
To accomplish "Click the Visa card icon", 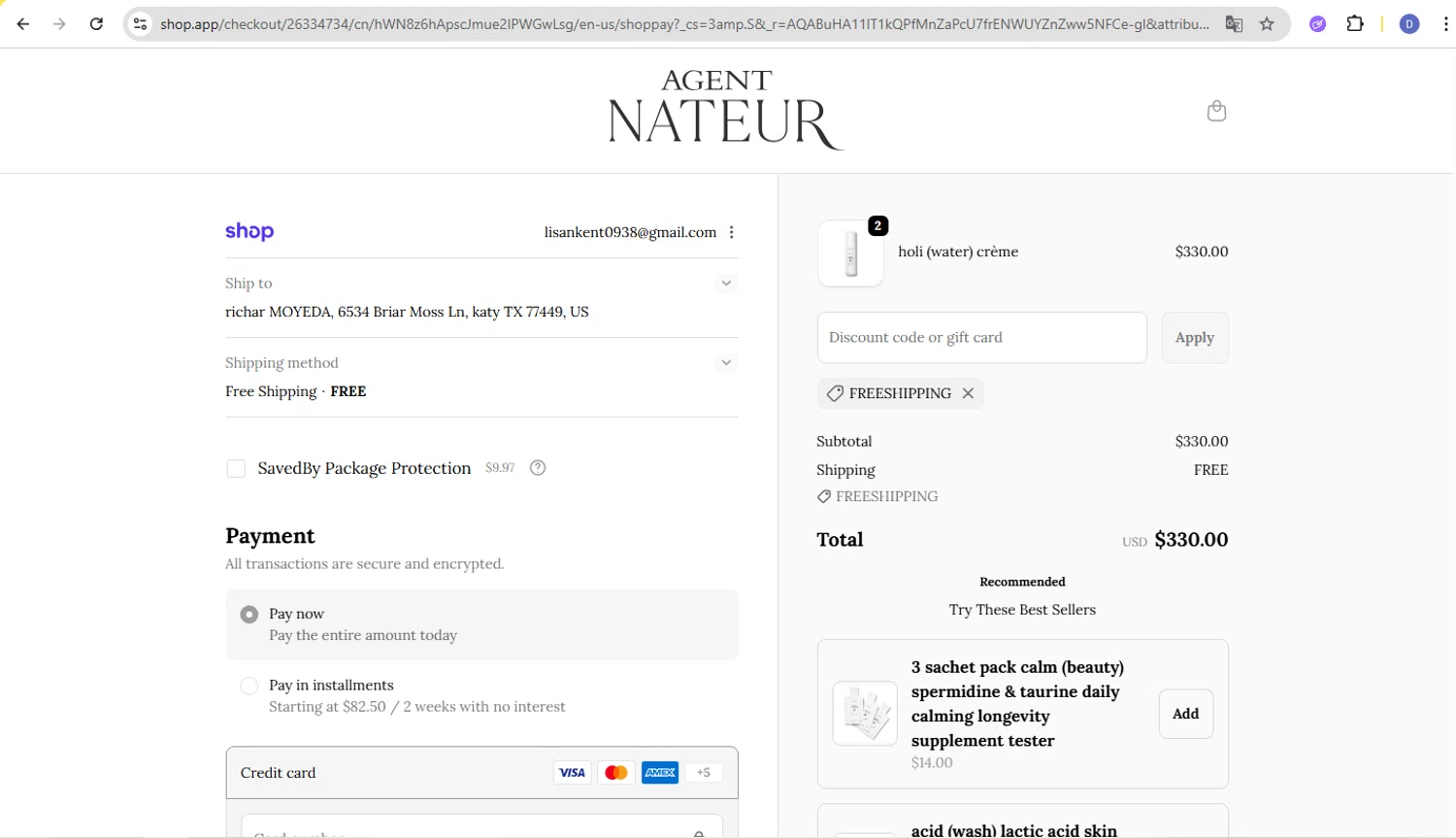I will click(x=572, y=773).
